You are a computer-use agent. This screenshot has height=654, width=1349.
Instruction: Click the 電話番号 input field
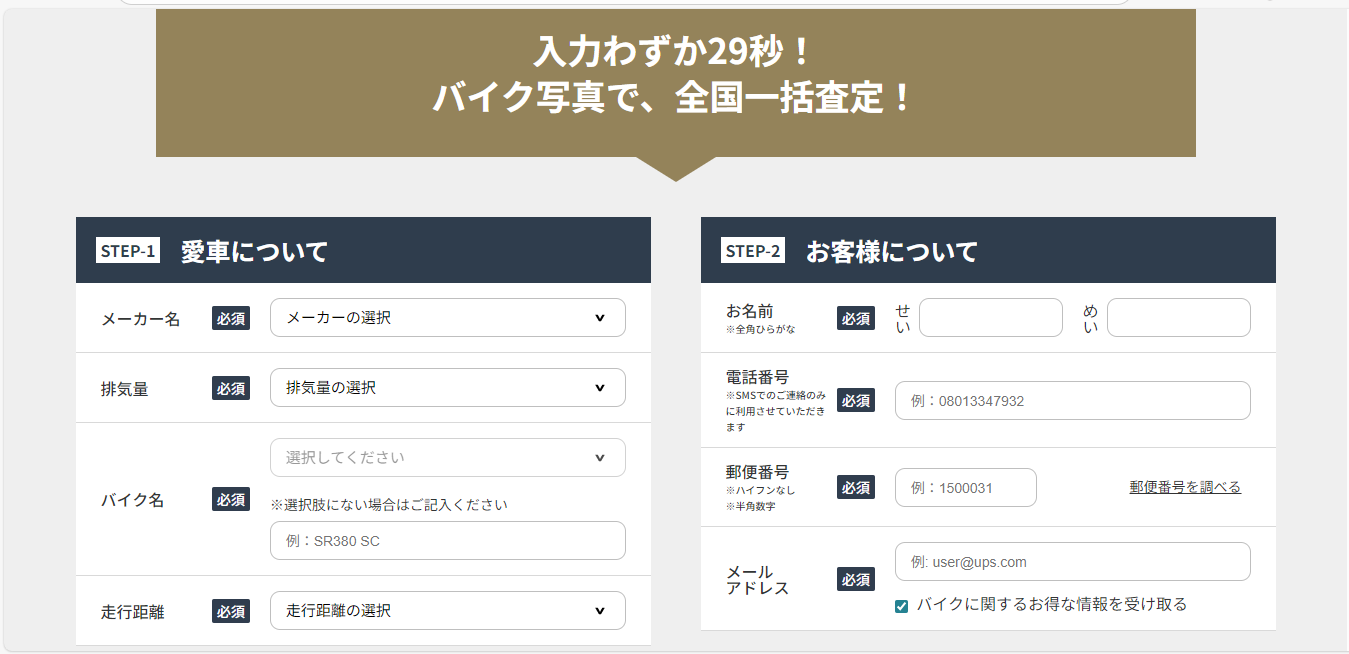click(1073, 400)
